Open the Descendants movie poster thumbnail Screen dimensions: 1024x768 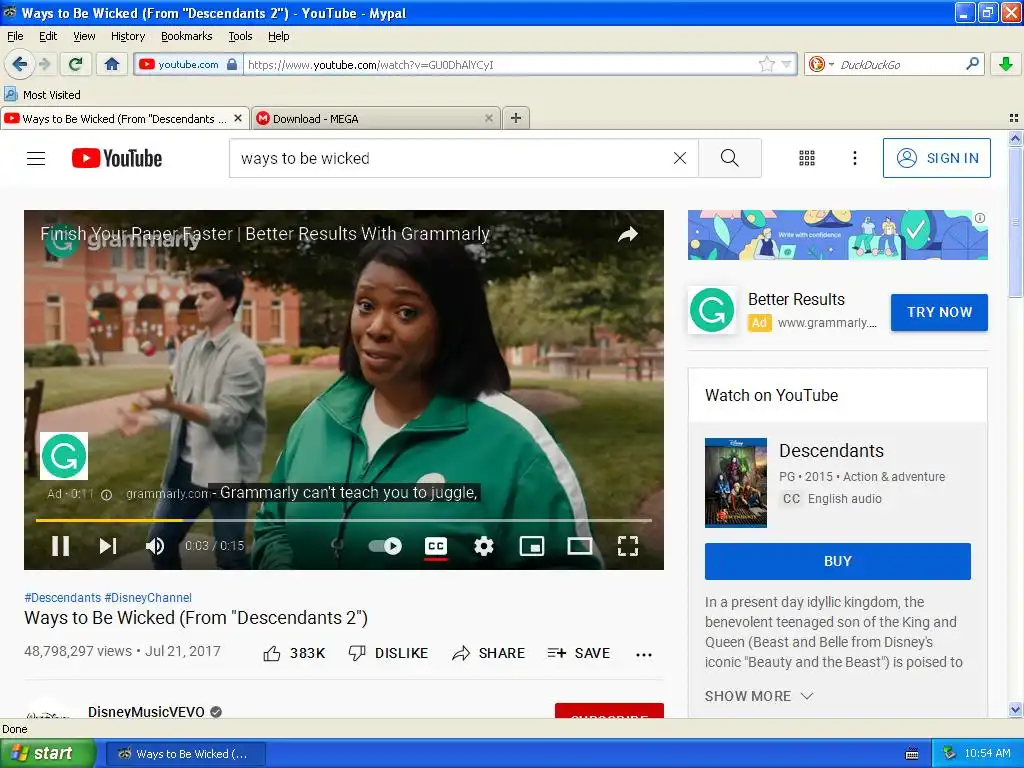pos(736,483)
